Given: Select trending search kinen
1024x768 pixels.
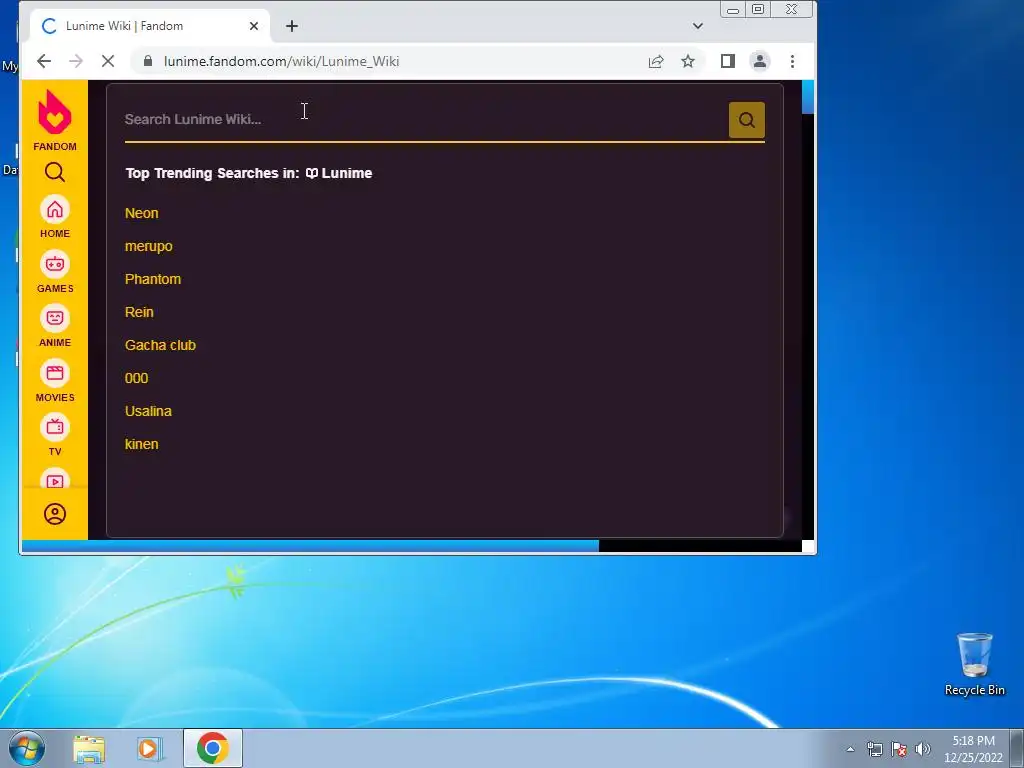Looking at the screenshot, I should 142,444.
